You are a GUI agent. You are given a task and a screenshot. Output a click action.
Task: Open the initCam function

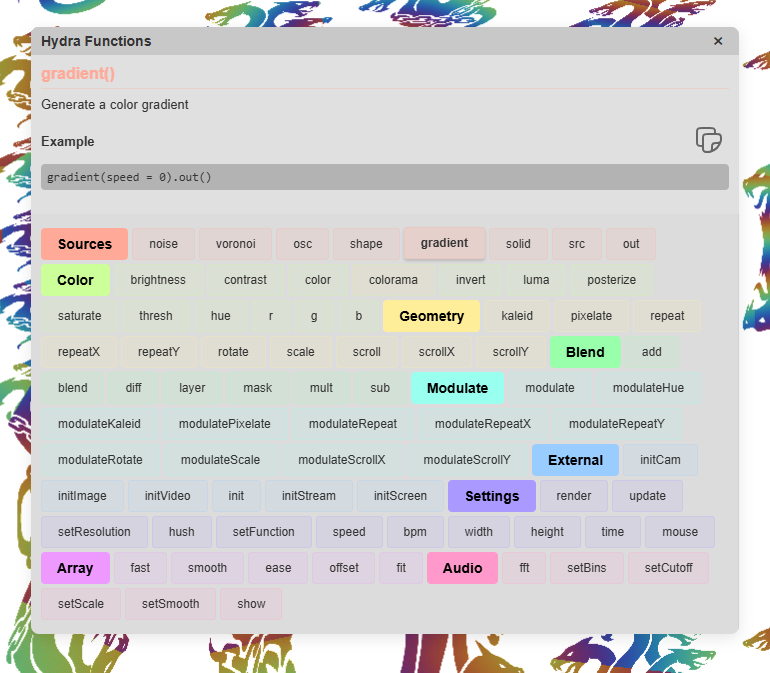click(660, 460)
